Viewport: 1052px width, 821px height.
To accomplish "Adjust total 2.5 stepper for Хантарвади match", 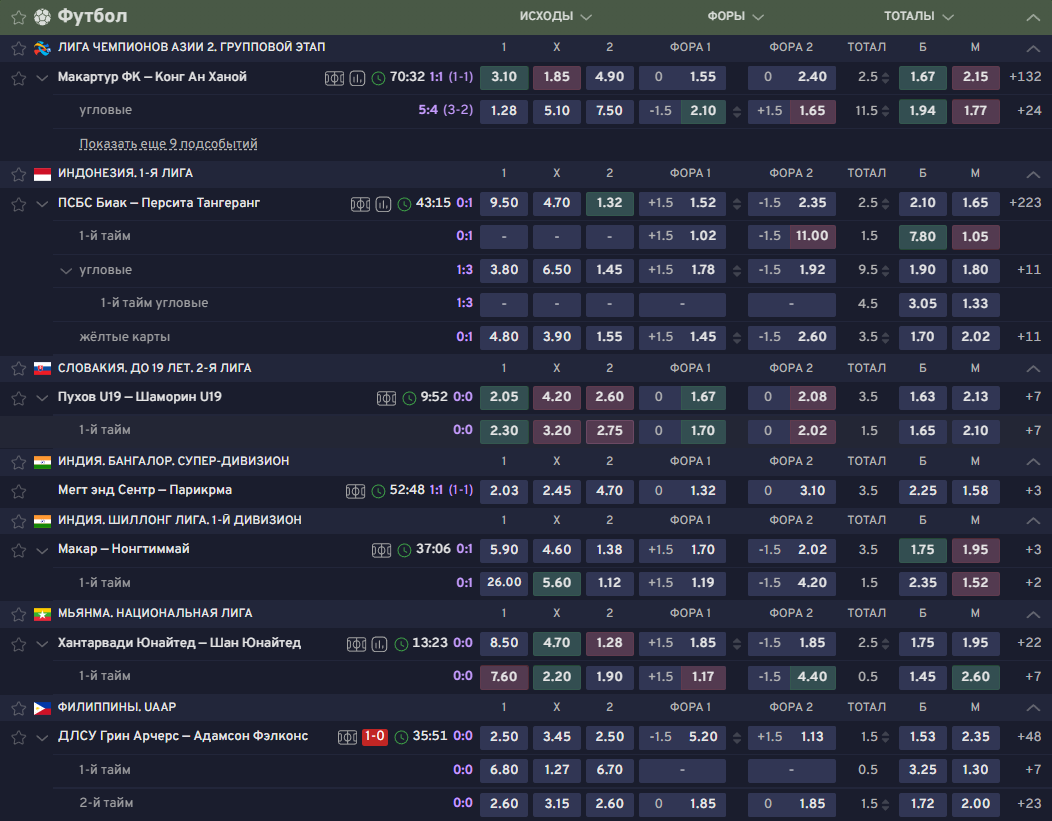I will pyautogui.click(x=884, y=644).
